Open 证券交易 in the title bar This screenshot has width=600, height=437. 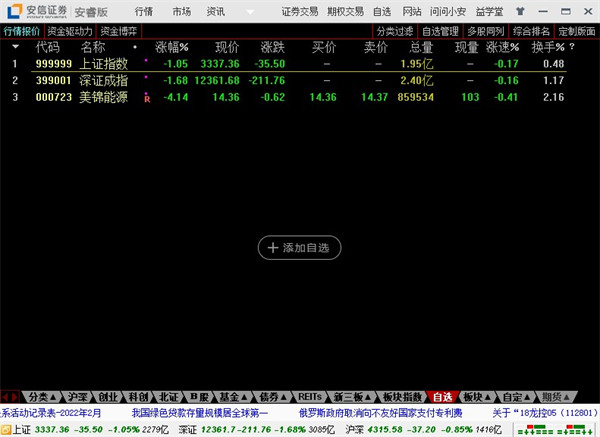point(300,12)
